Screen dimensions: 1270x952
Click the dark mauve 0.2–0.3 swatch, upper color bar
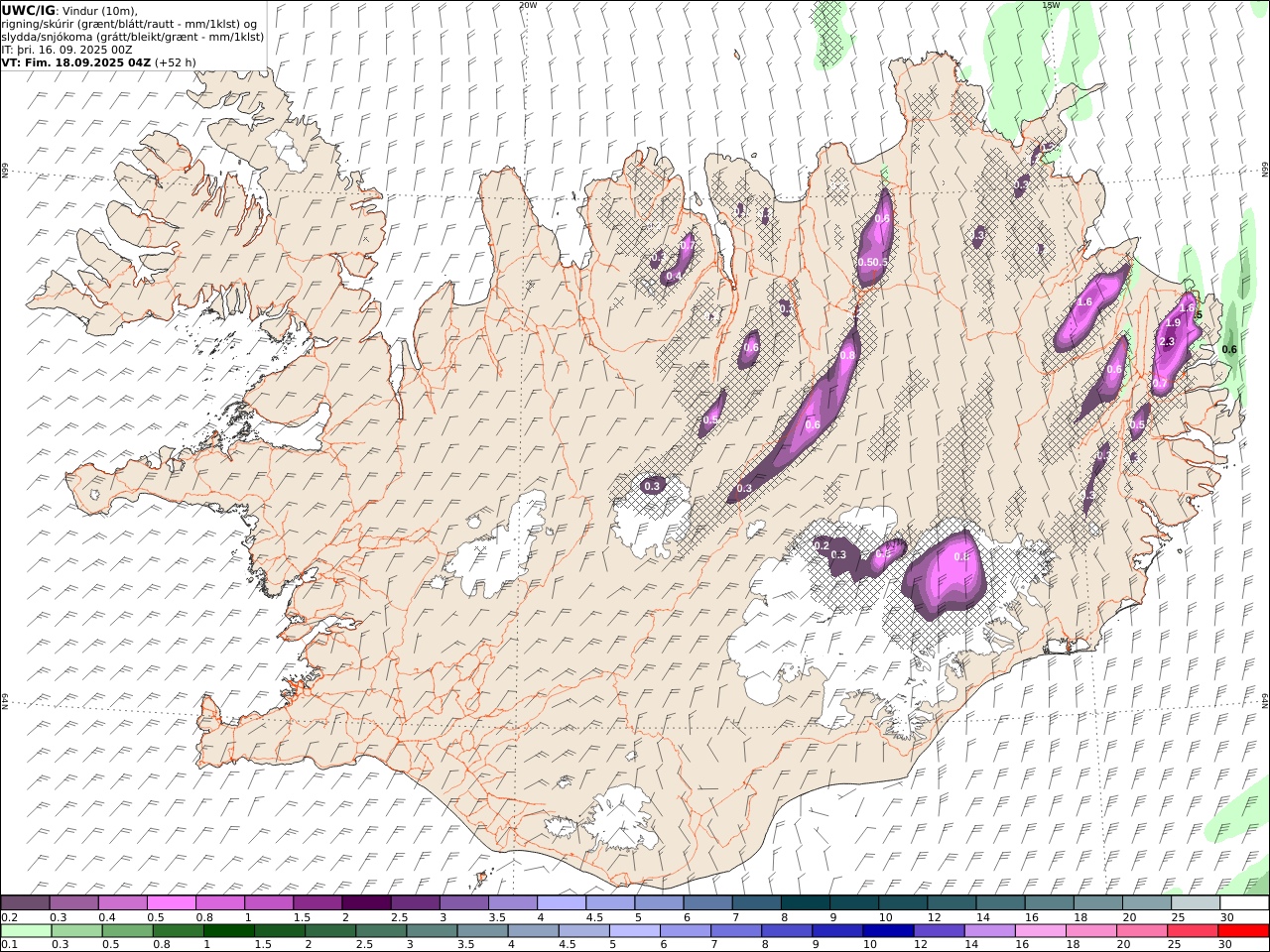point(25,902)
